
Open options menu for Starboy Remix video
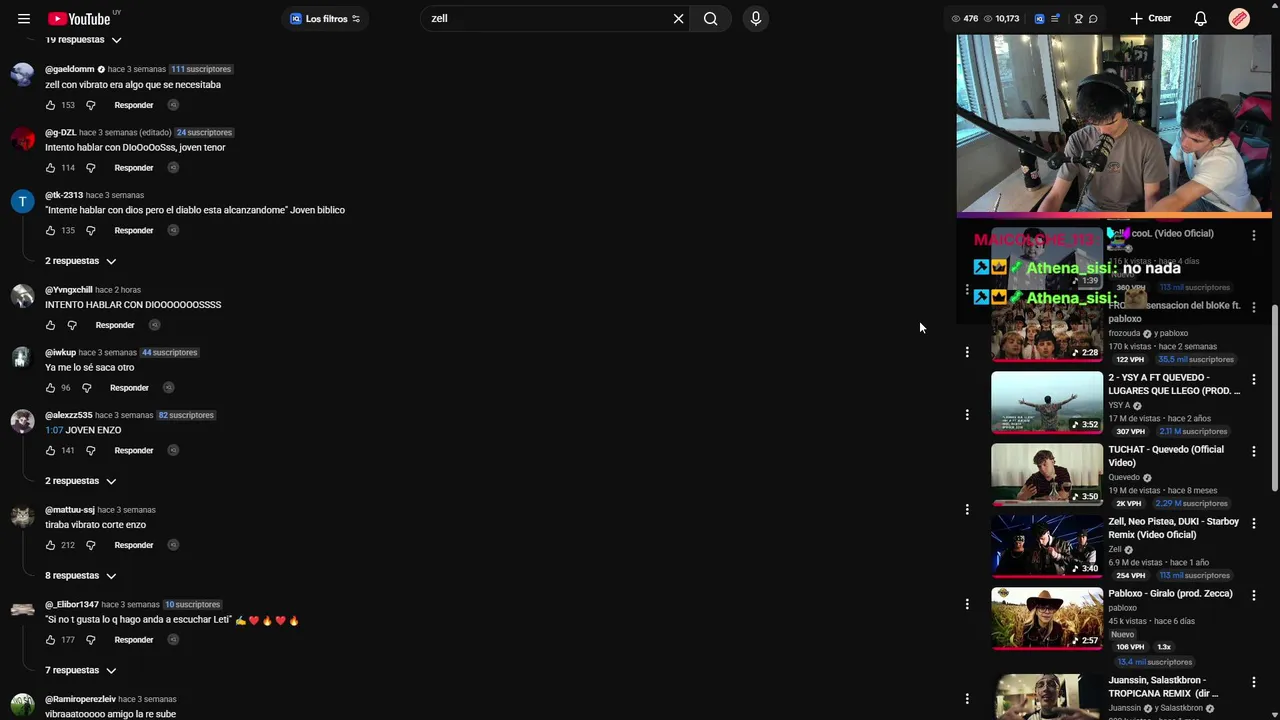tap(1253, 524)
